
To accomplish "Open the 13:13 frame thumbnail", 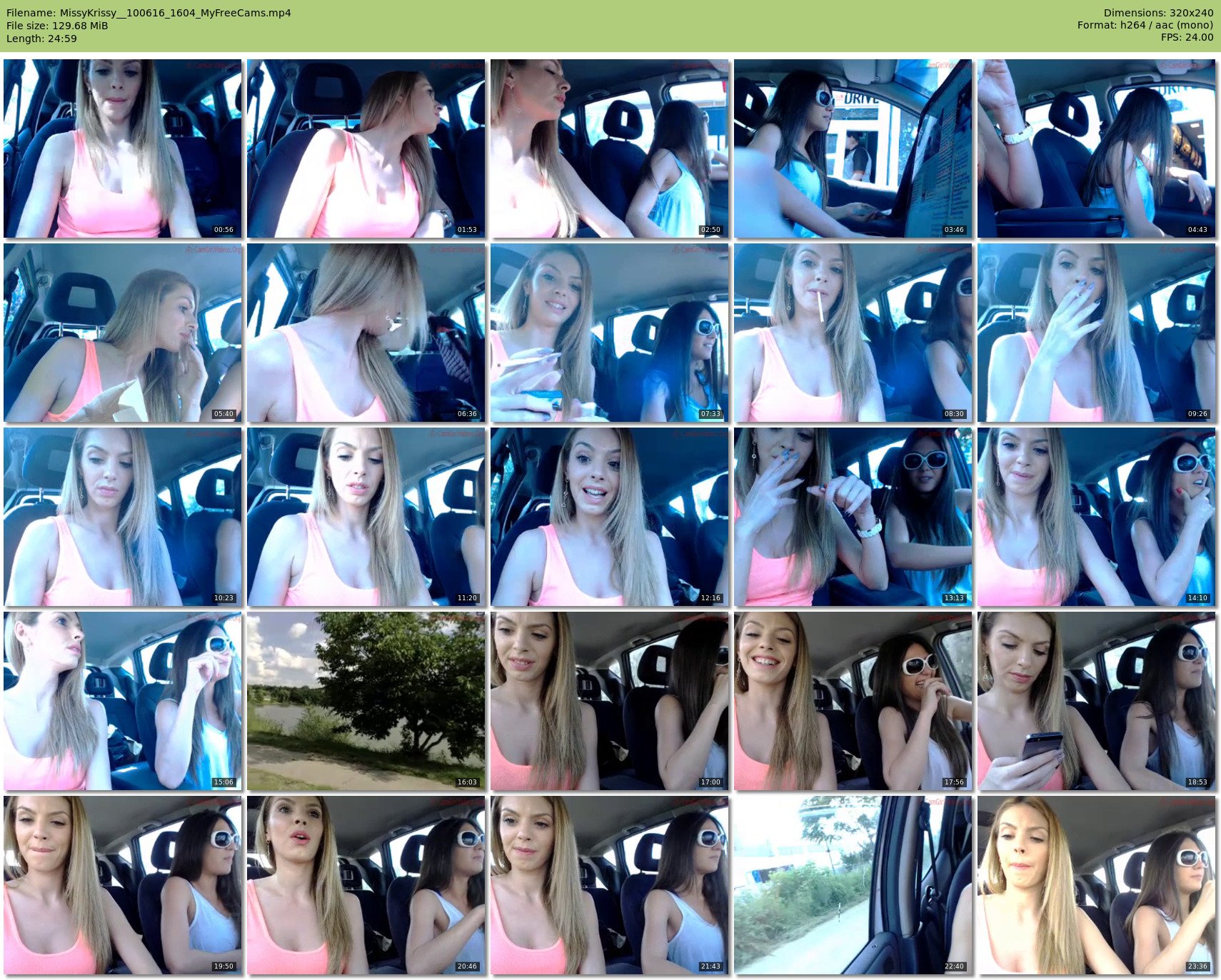I will (853, 517).
